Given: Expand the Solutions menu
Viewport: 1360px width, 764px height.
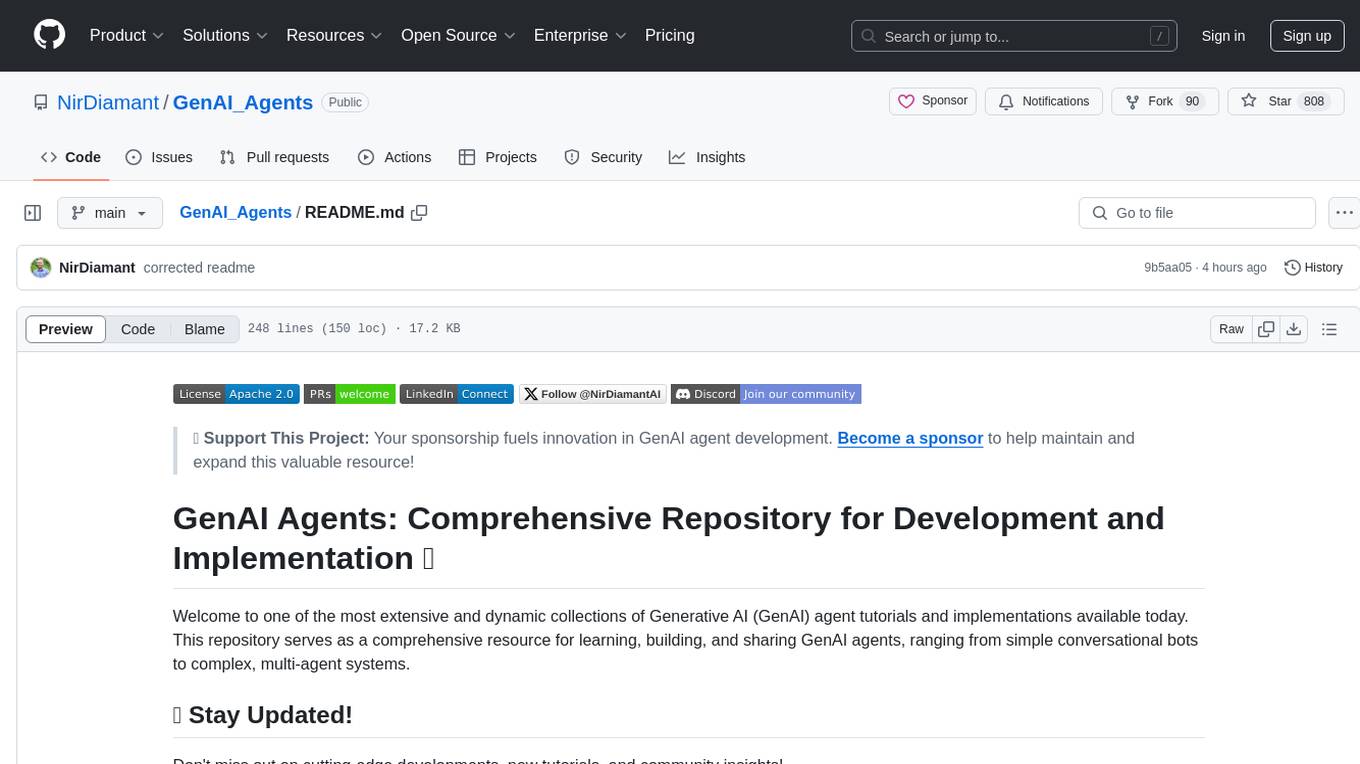Looking at the screenshot, I should click(x=225, y=35).
